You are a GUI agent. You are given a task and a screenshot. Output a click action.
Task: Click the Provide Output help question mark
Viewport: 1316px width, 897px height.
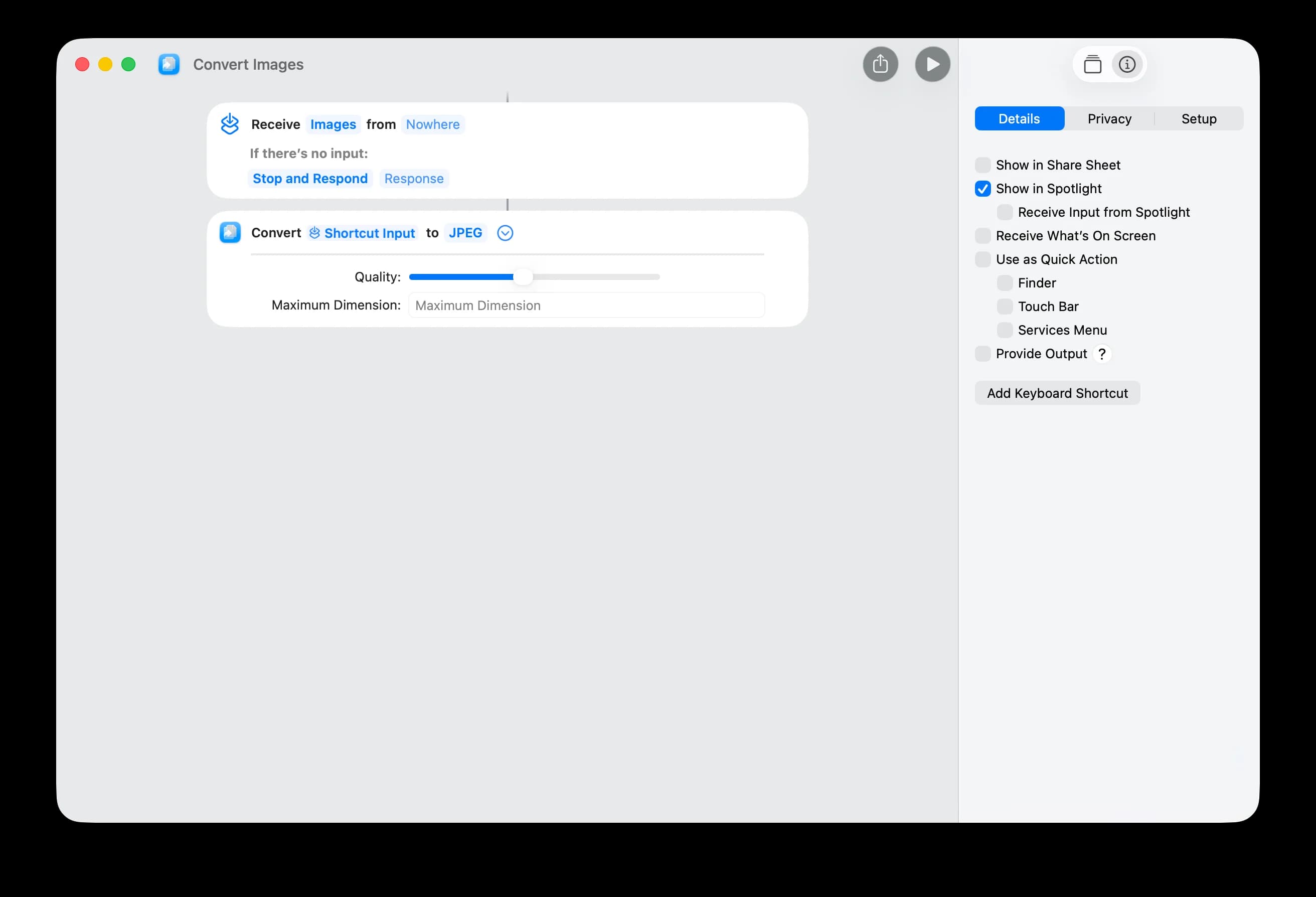pos(1102,354)
